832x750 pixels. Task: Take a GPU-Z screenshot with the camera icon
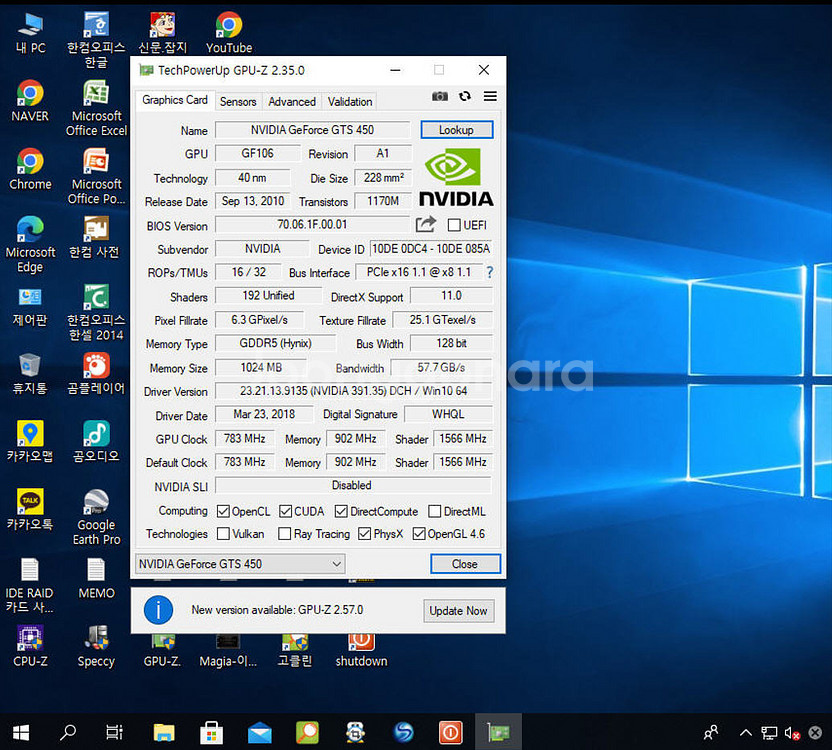tap(439, 96)
